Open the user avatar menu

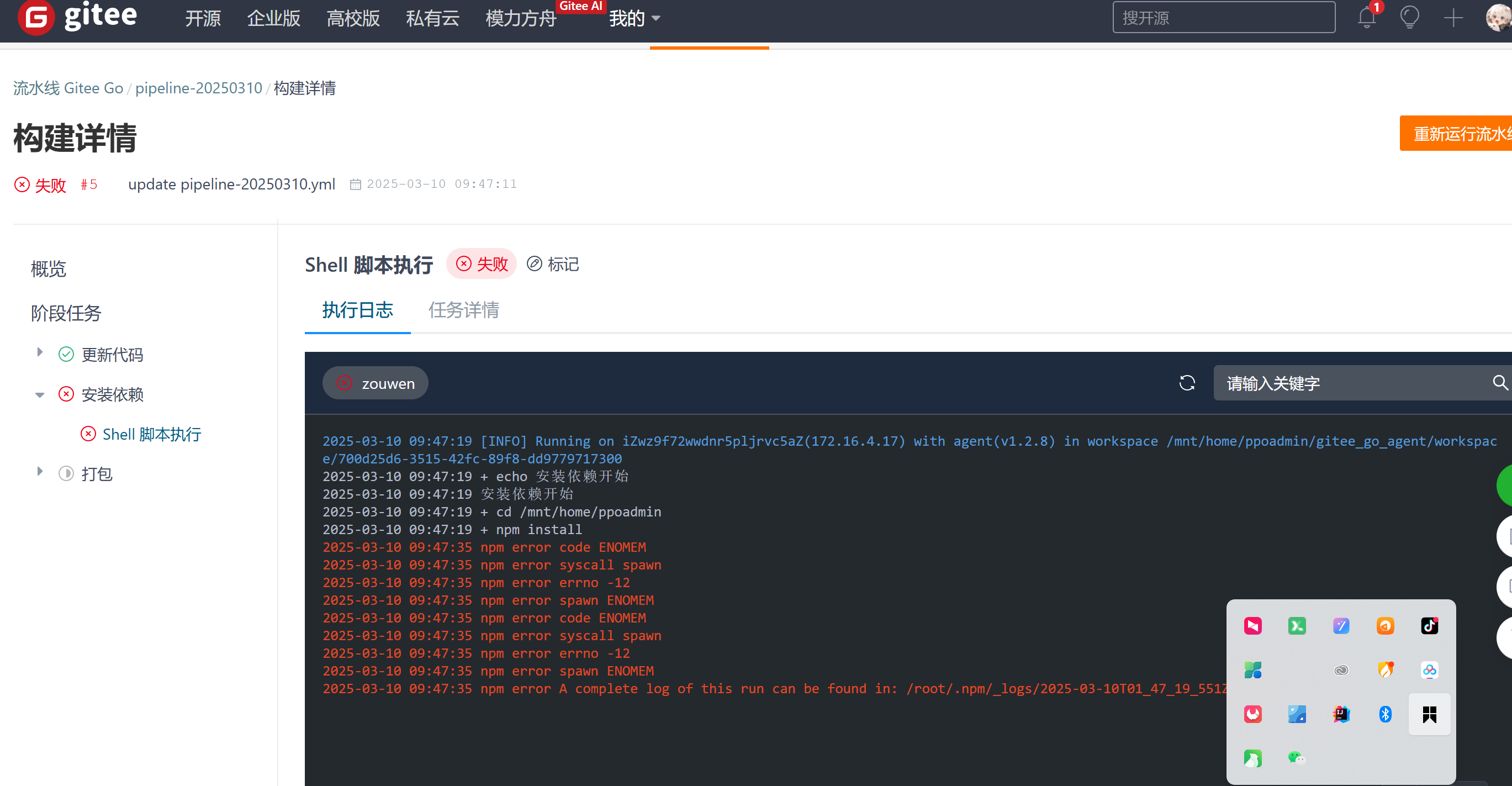[x=1499, y=18]
